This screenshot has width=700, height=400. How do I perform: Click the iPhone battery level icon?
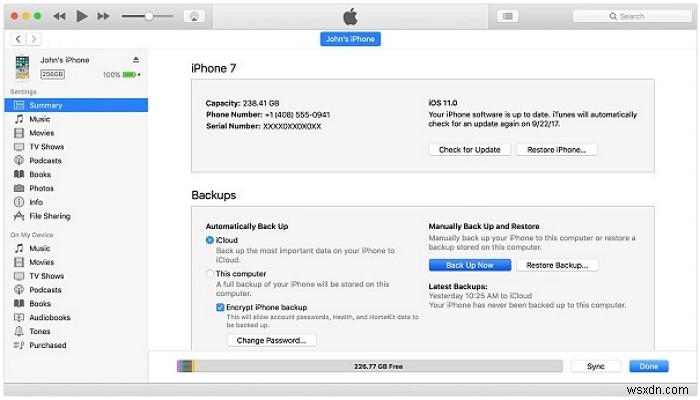click(x=130, y=75)
